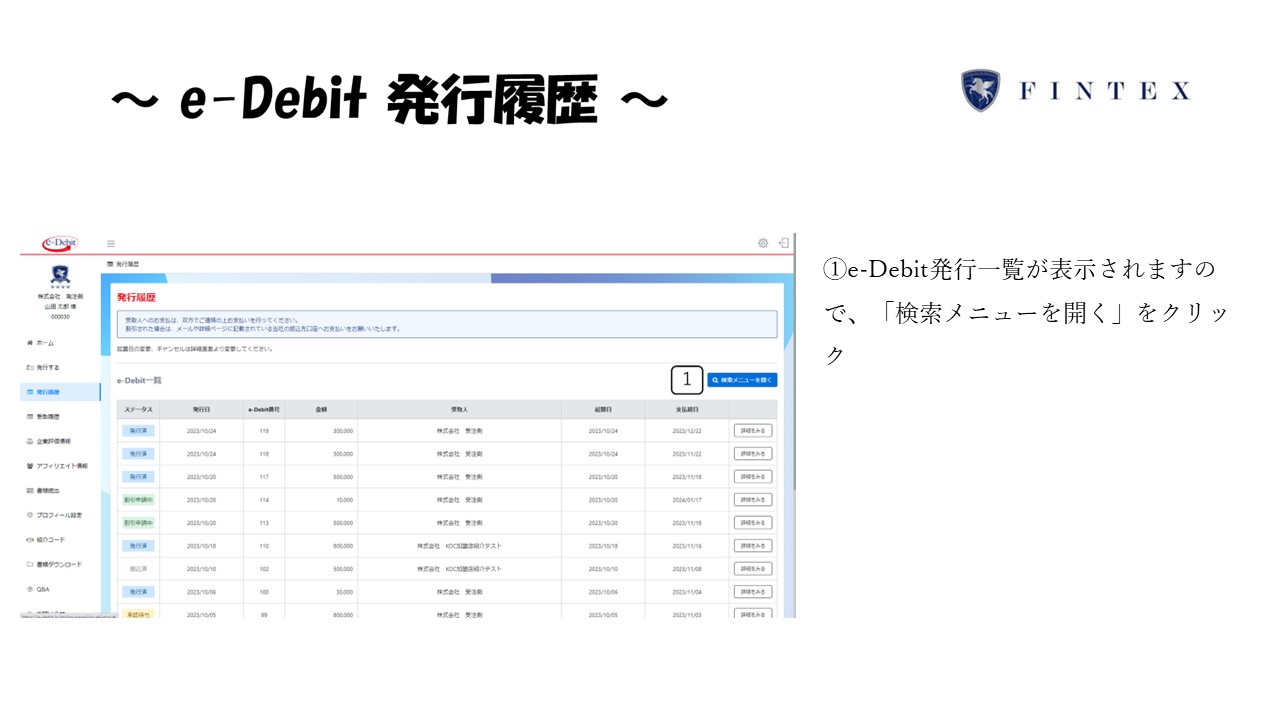
Task: Click the 受取人 column header
Action: click(x=459, y=409)
